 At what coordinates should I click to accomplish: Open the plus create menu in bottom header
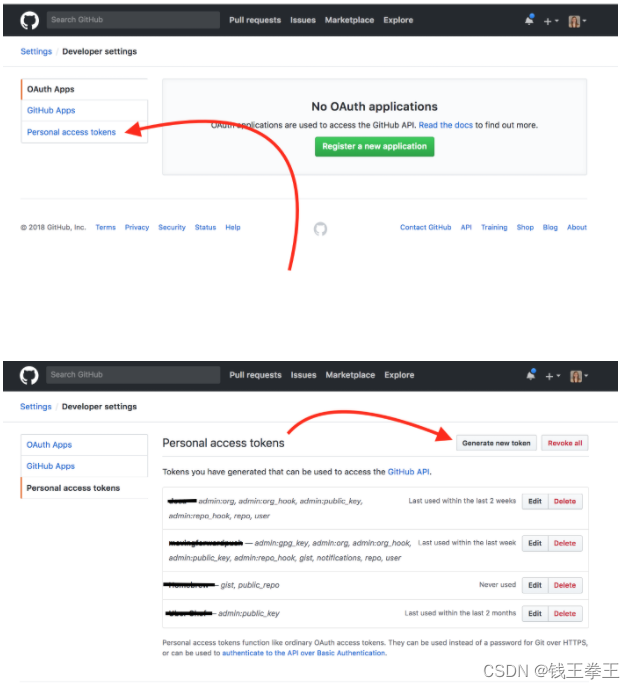[x=552, y=376]
